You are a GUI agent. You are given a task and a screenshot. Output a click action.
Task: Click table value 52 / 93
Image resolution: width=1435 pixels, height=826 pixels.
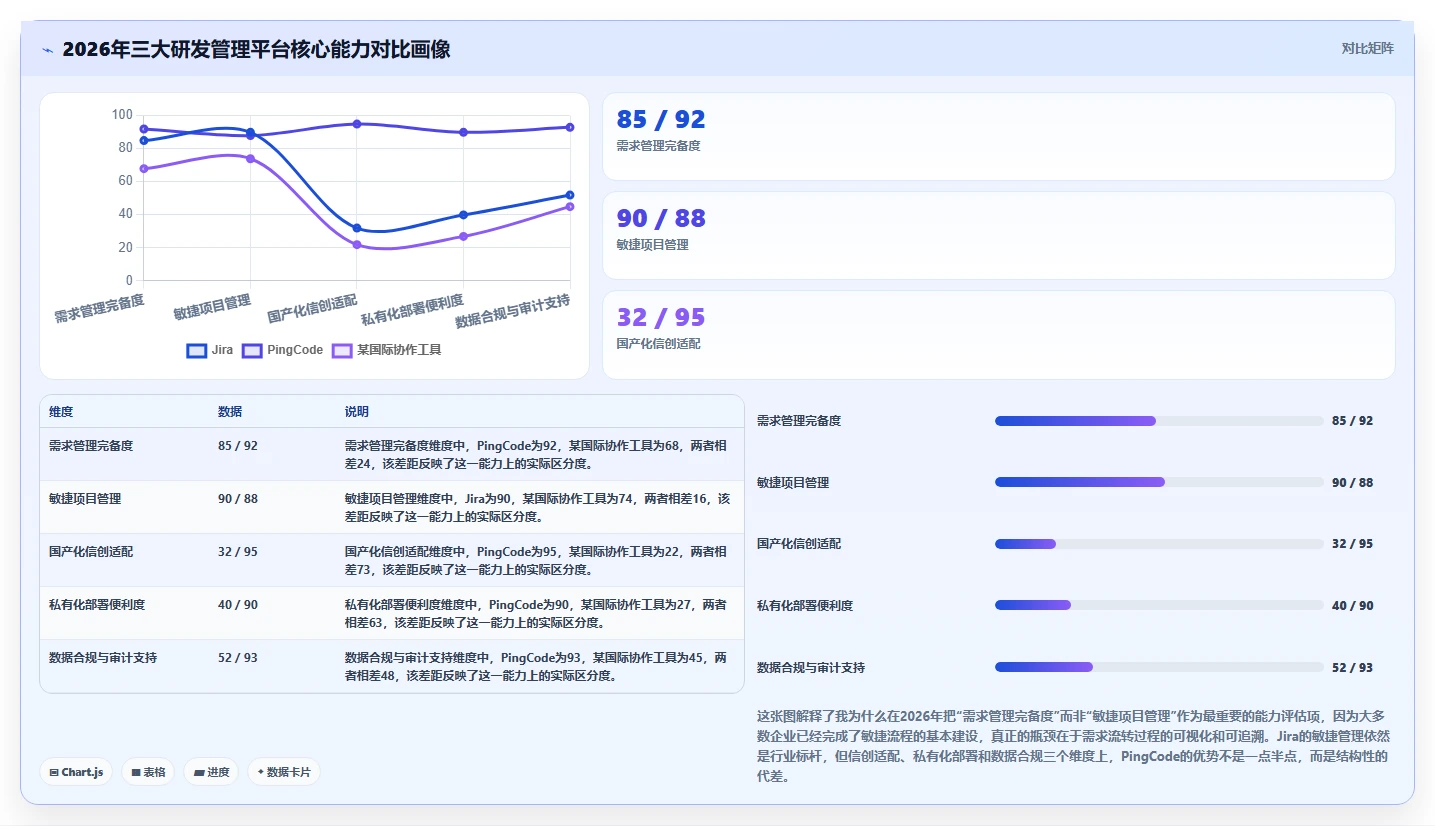[x=238, y=658]
